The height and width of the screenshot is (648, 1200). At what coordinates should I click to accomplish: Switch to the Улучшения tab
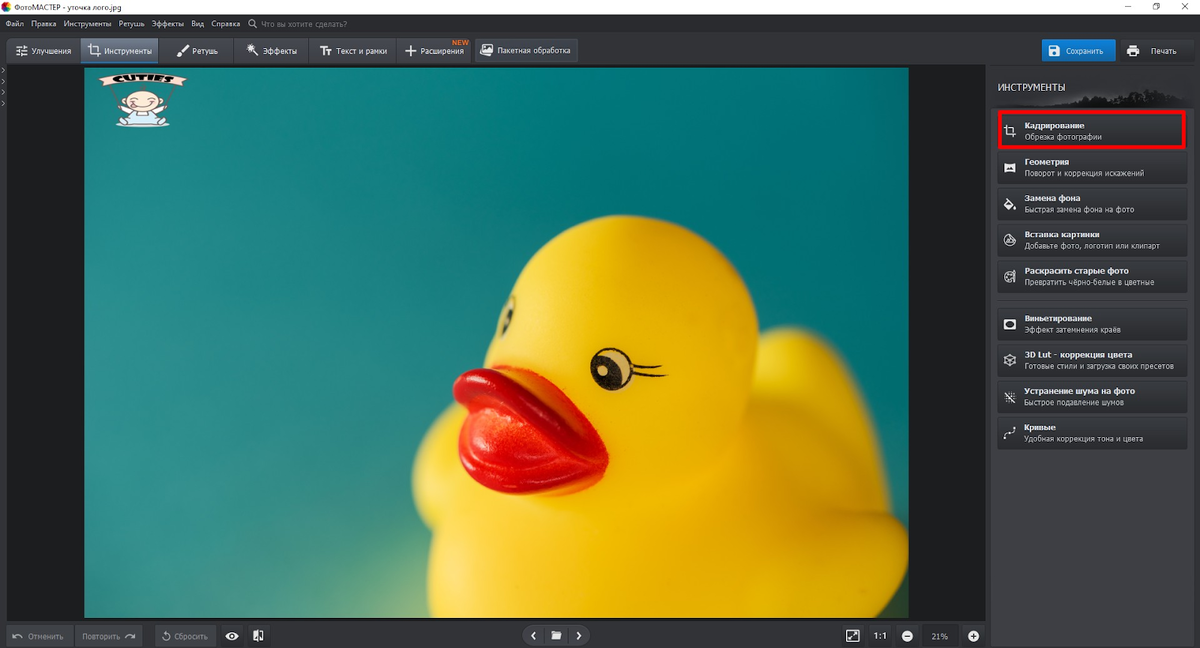pyautogui.click(x=43, y=51)
